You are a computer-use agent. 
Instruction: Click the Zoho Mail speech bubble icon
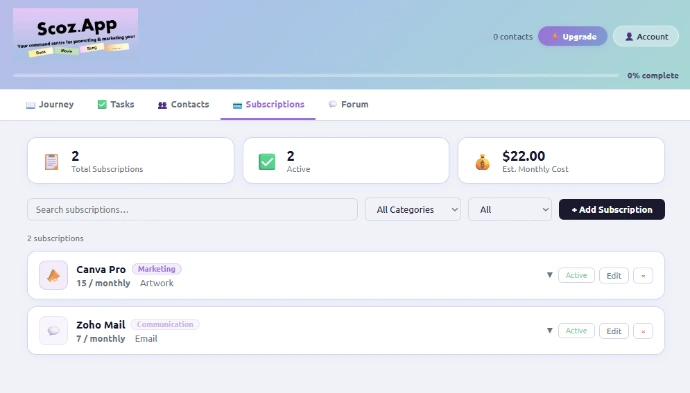[53, 331]
